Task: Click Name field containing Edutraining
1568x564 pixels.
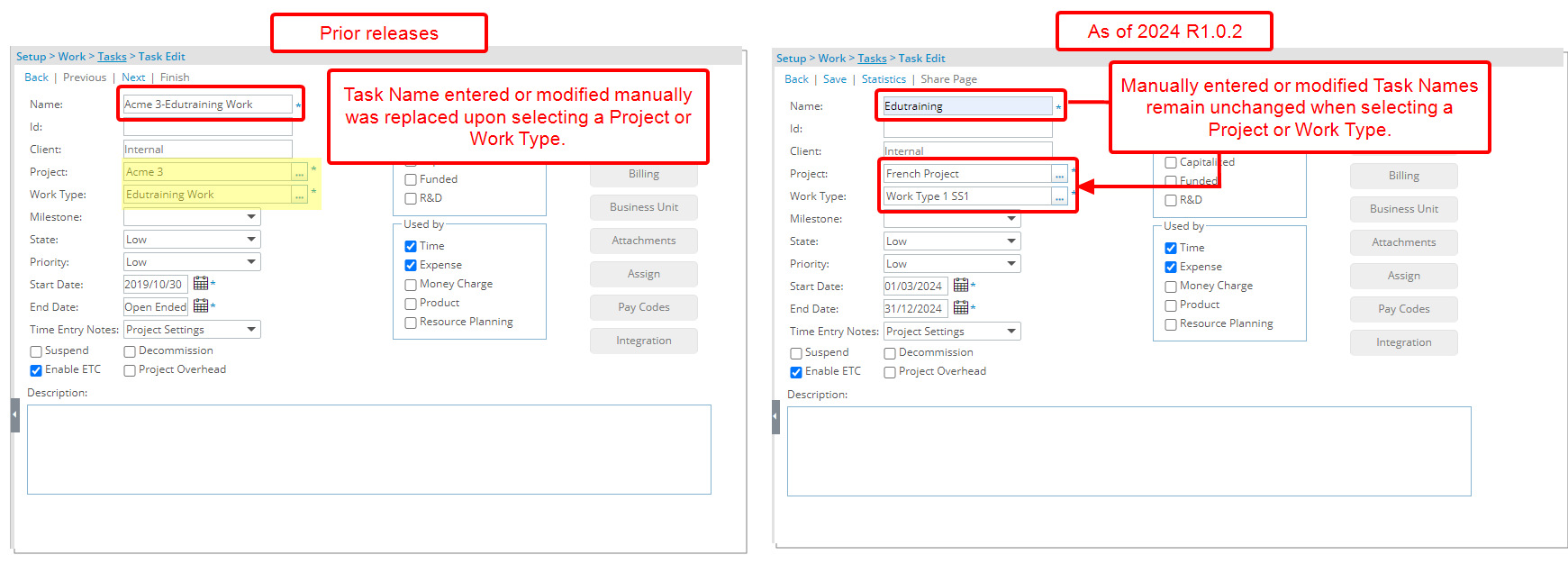Action: click(x=968, y=106)
